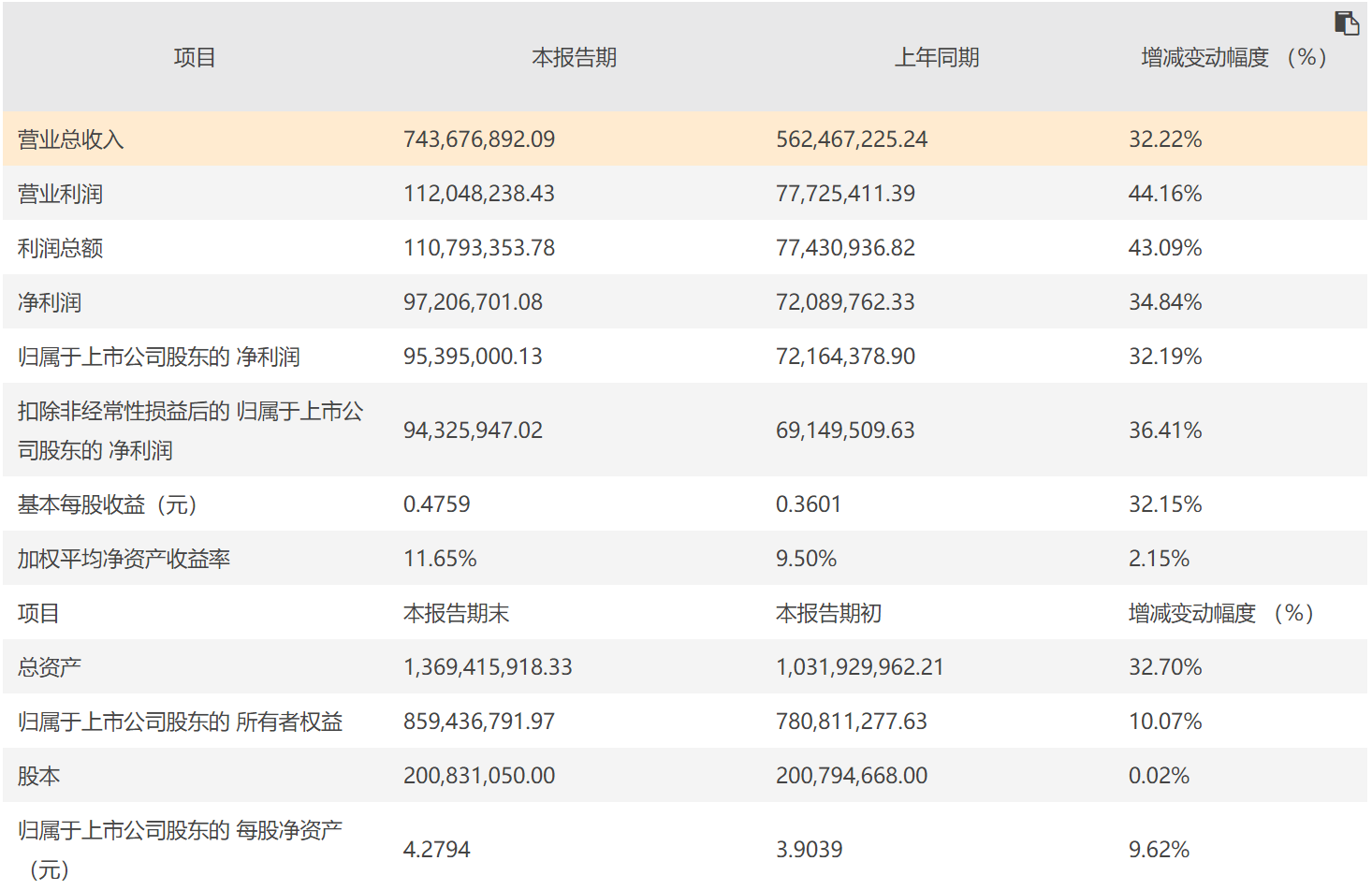Viewport: 1372px width, 890px height.
Task: Click the 44.16% cell
Action: tap(1165, 194)
